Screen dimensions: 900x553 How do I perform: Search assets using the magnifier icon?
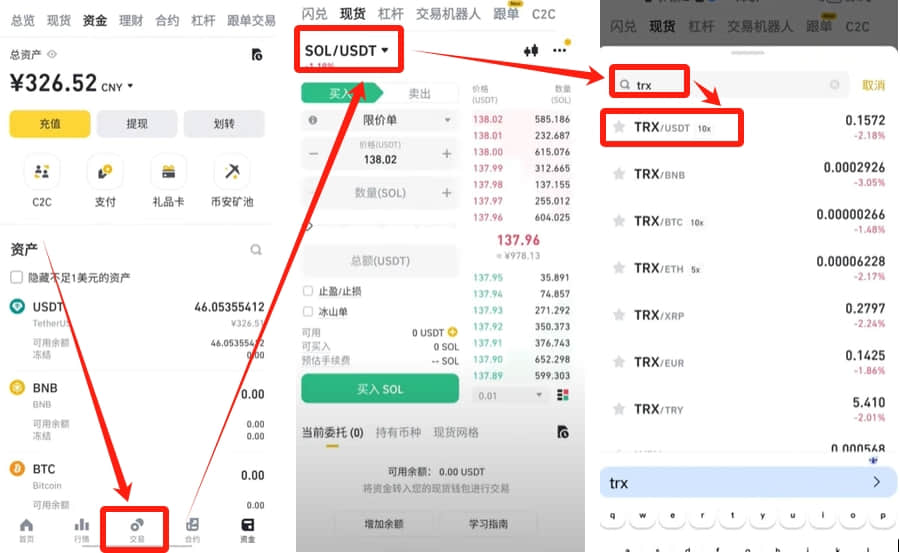[256, 249]
